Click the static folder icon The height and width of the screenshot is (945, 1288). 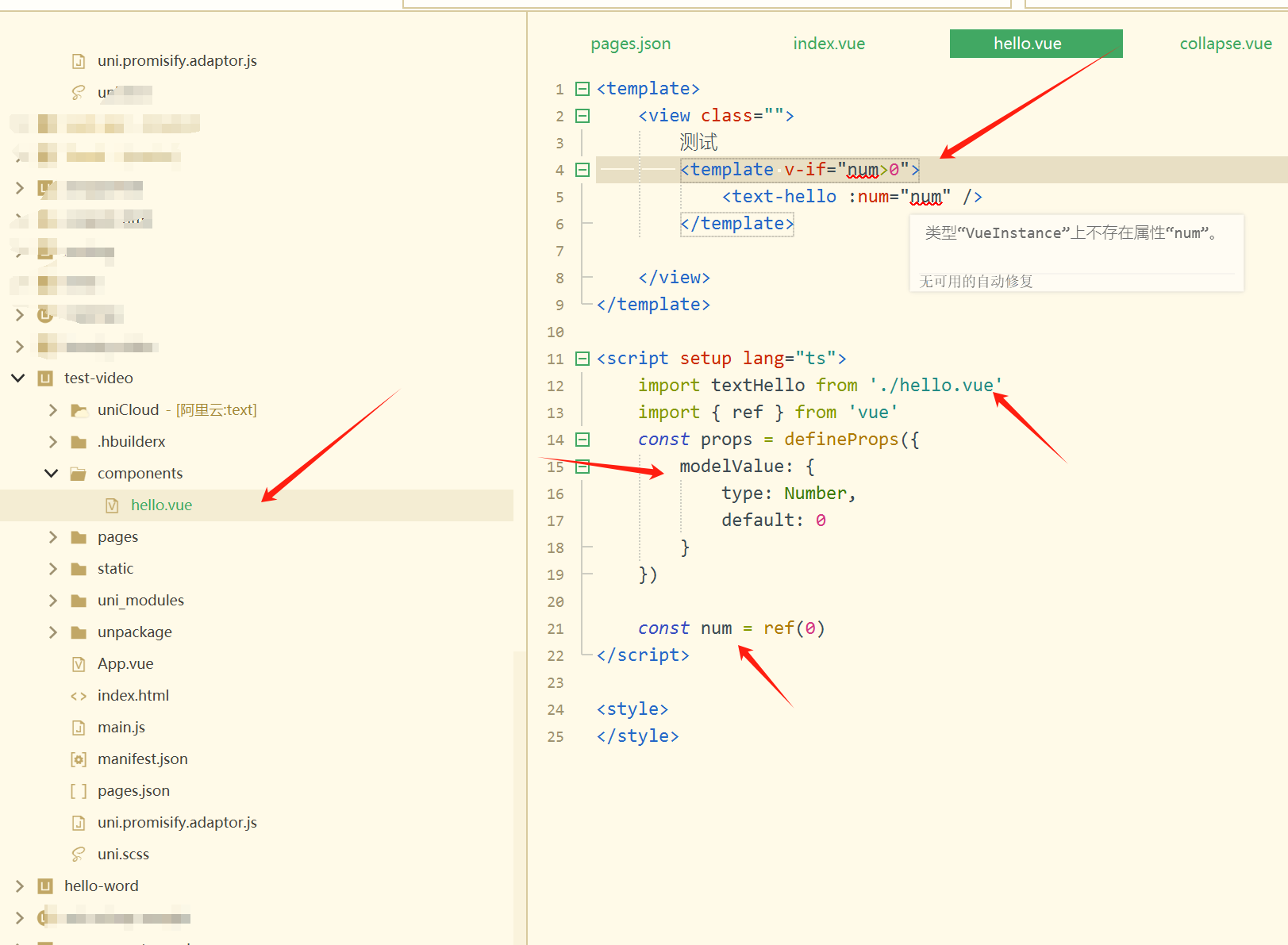79,568
